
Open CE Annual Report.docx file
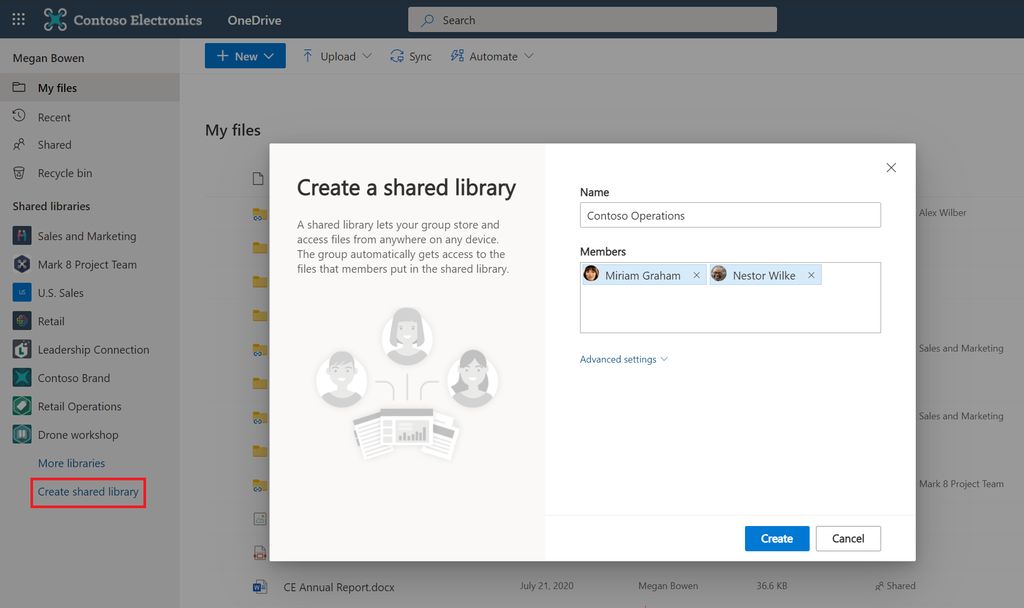pos(338,587)
